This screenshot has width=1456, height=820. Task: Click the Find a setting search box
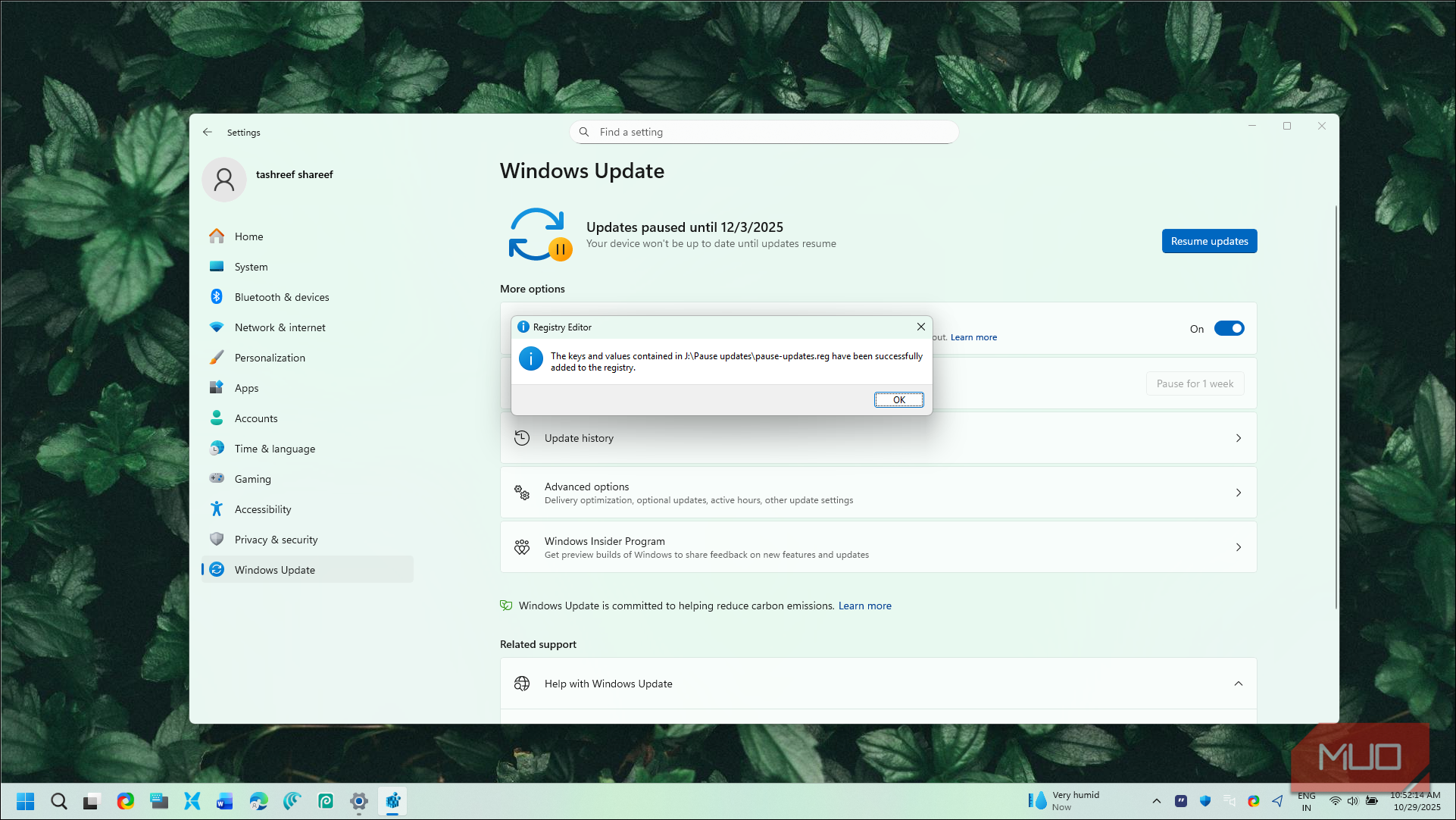[x=764, y=132]
